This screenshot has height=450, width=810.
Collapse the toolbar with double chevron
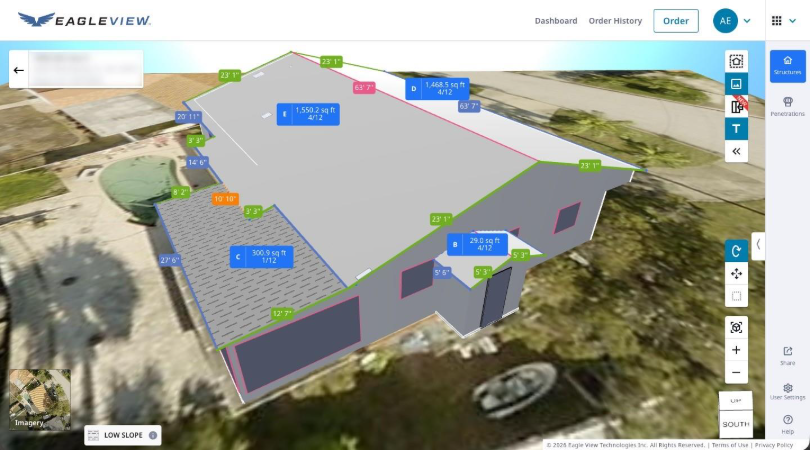736,151
